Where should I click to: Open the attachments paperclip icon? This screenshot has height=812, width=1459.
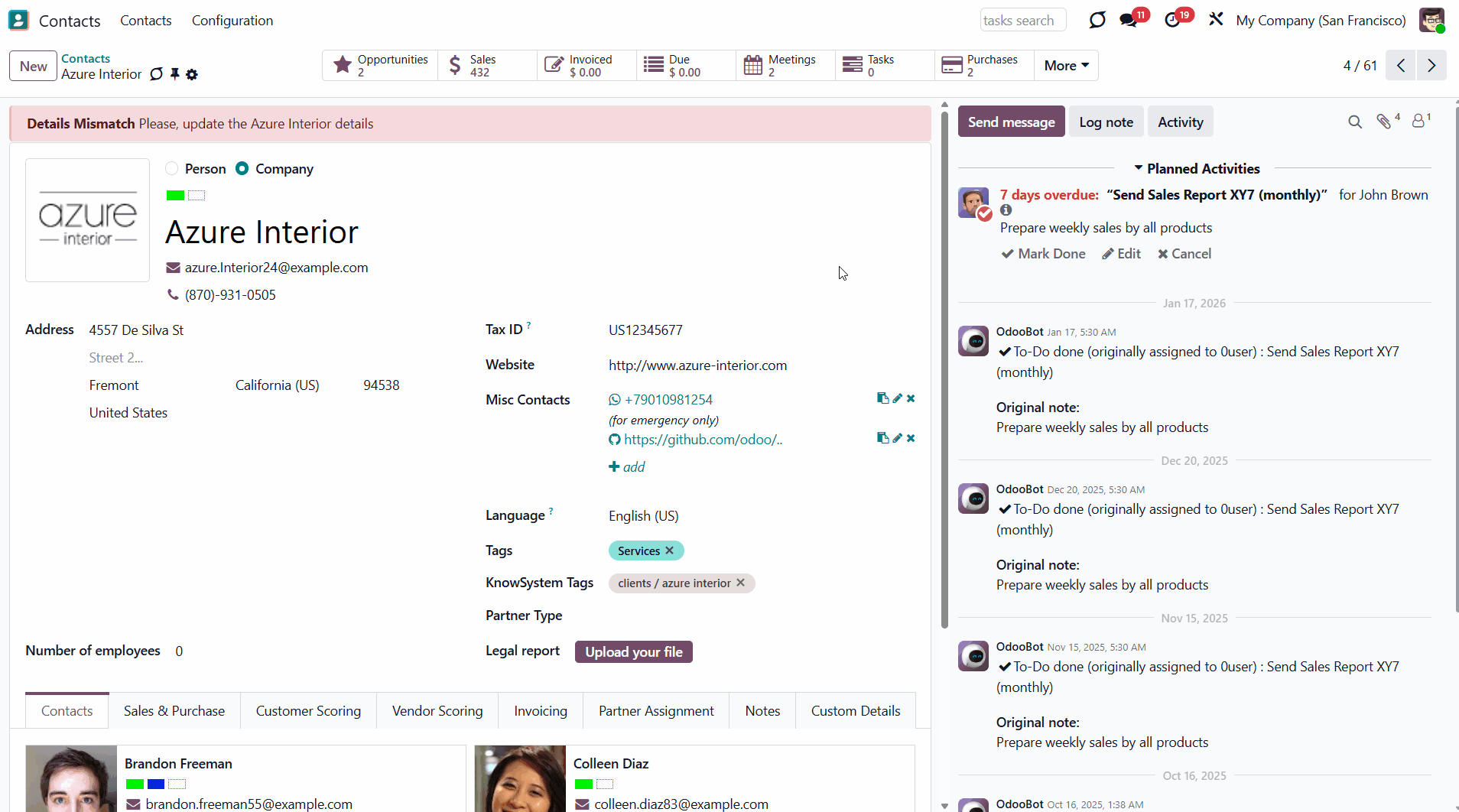[1384, 122]
